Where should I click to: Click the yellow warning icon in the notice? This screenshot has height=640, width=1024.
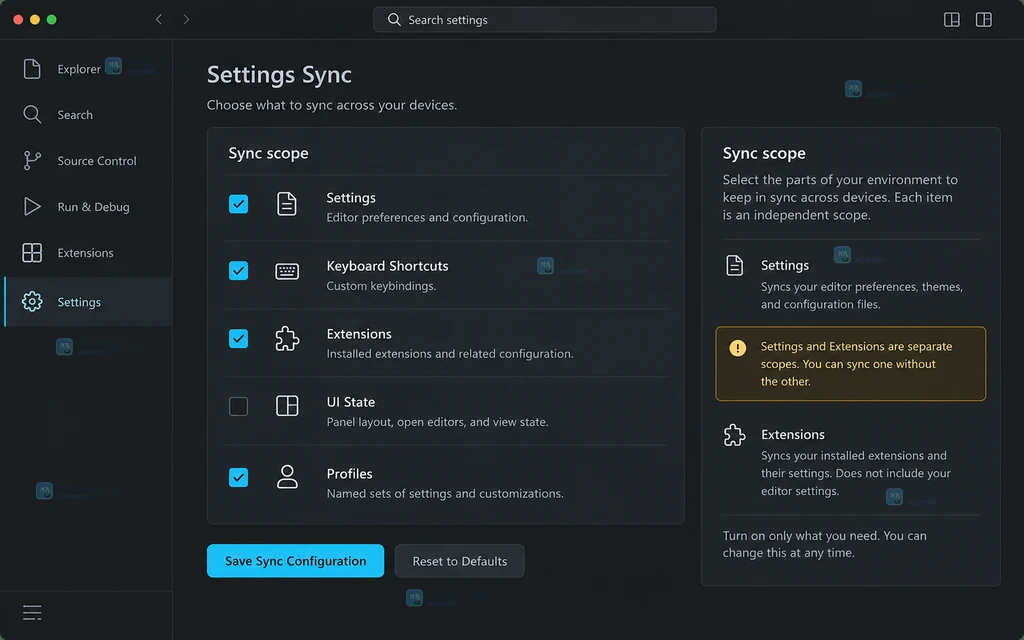[737, 348]
